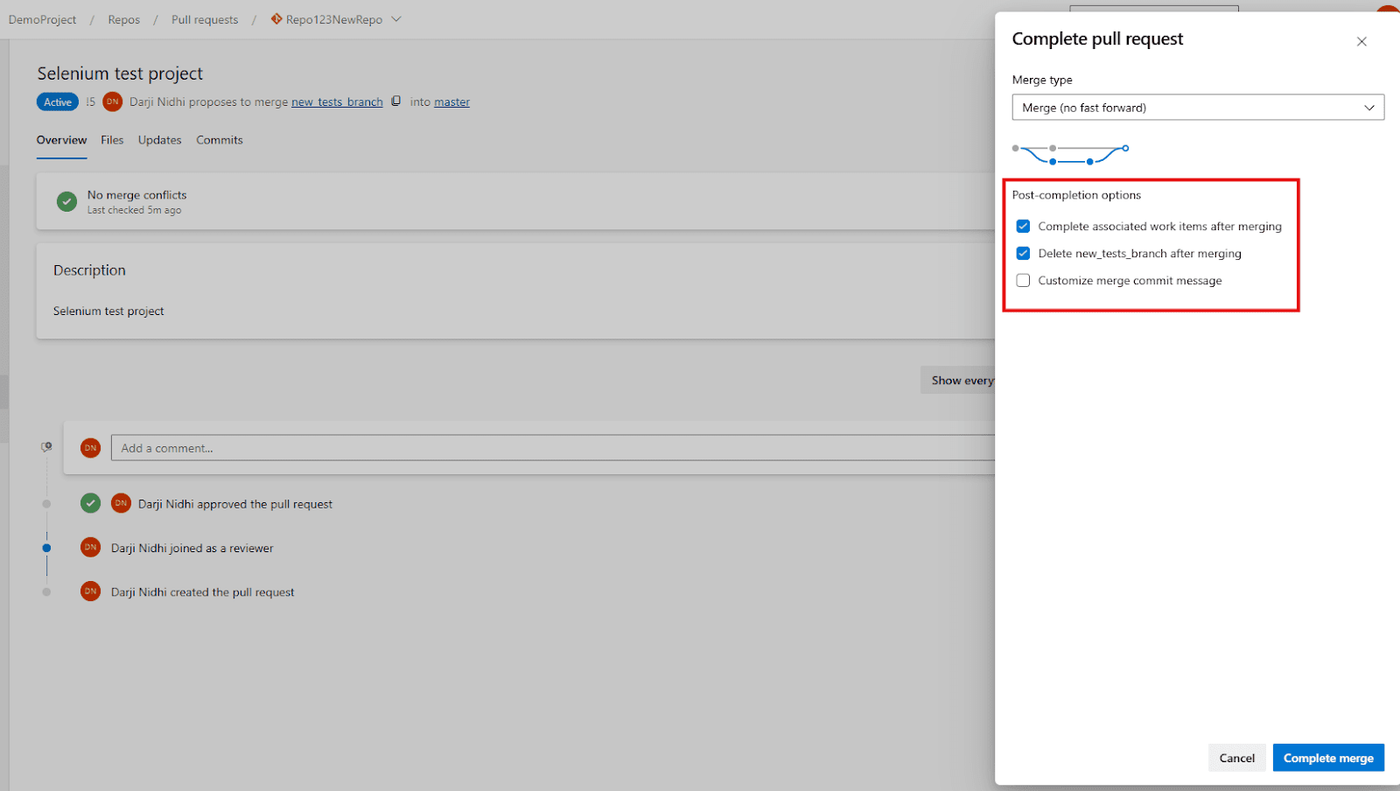
Task: Copy the new_tests_branch branch name
Action: pyautogui.click(x=396, y=101)
